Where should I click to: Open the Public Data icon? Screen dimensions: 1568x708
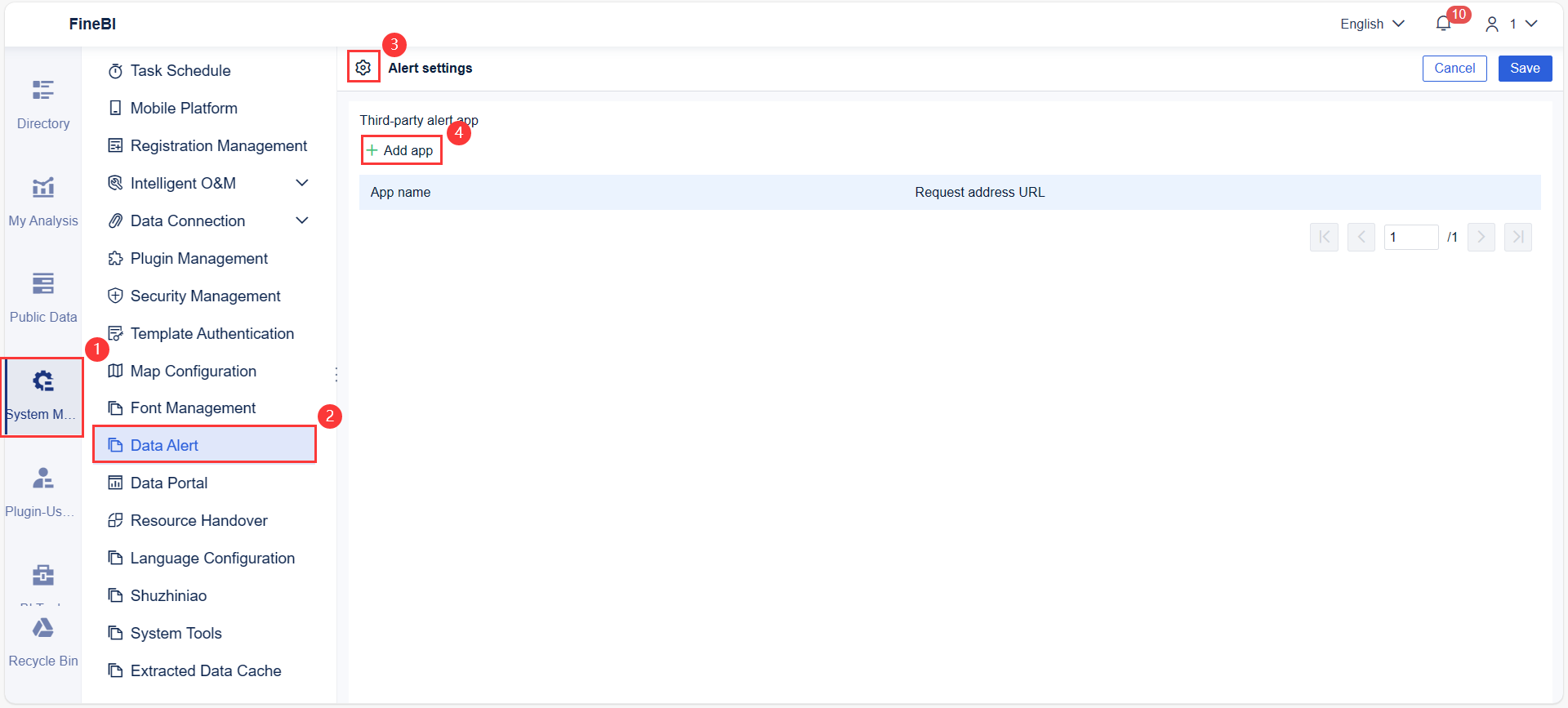pos(43,283)
